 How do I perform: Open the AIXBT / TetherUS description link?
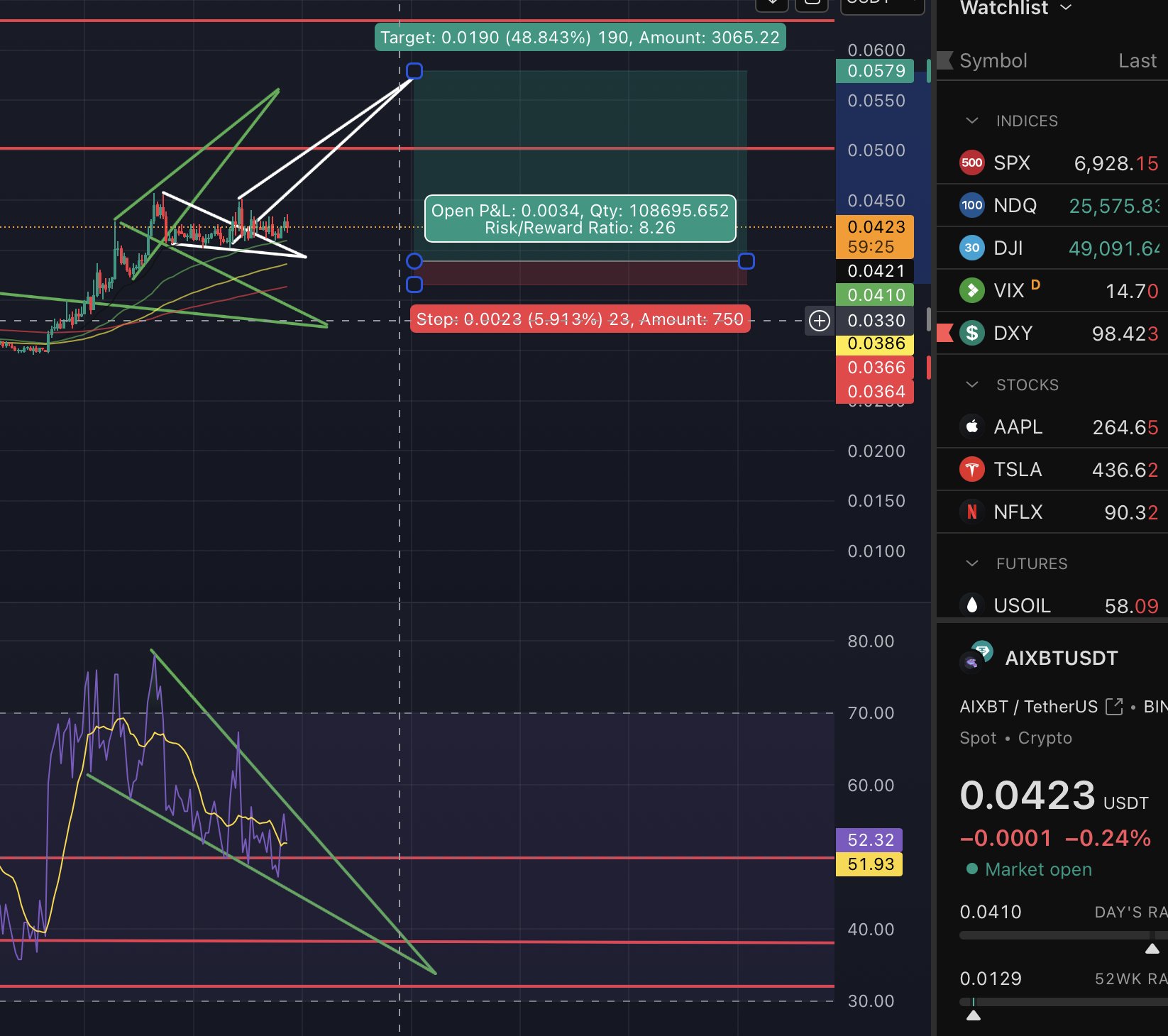1028,707
